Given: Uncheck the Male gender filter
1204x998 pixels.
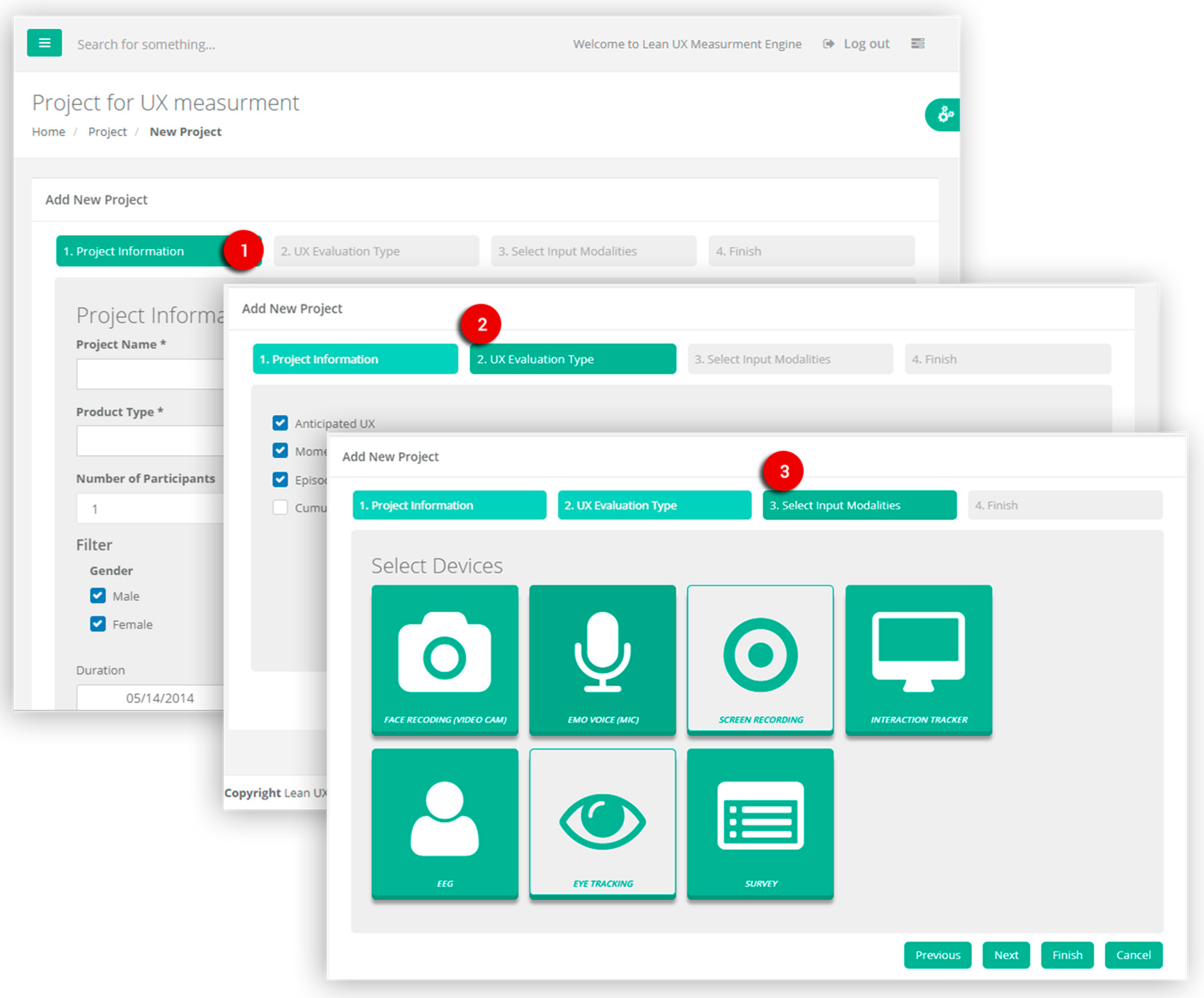Looking at the screenshot, I should point(98,595).
